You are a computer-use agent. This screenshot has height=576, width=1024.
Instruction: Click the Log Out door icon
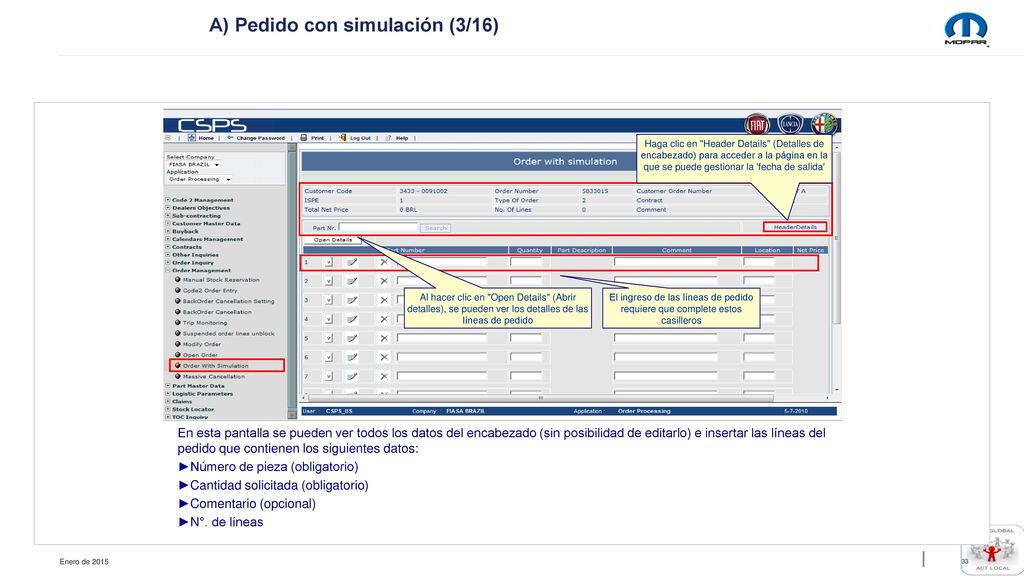pyautogui.click(x=342, y=138)
